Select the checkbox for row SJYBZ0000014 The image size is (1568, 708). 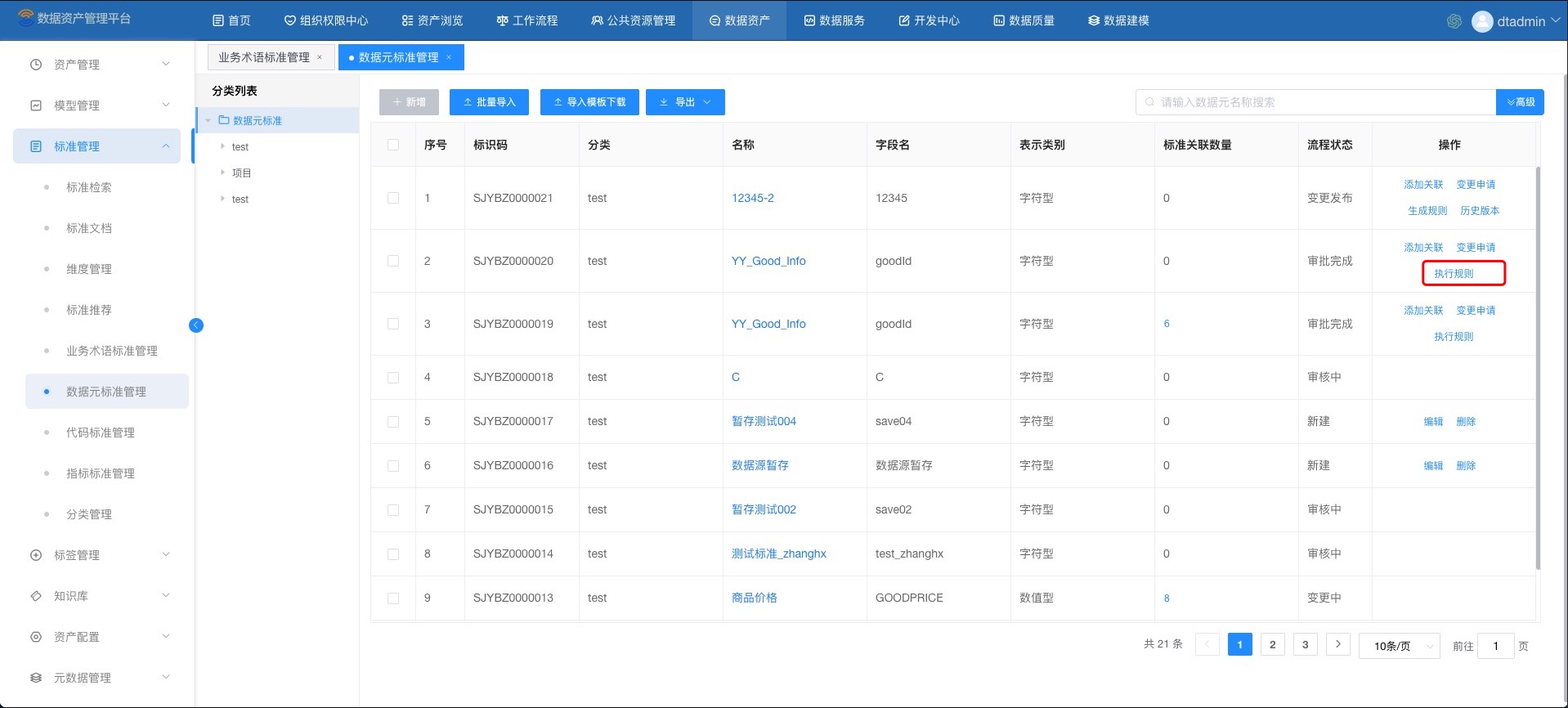[393, 554]
